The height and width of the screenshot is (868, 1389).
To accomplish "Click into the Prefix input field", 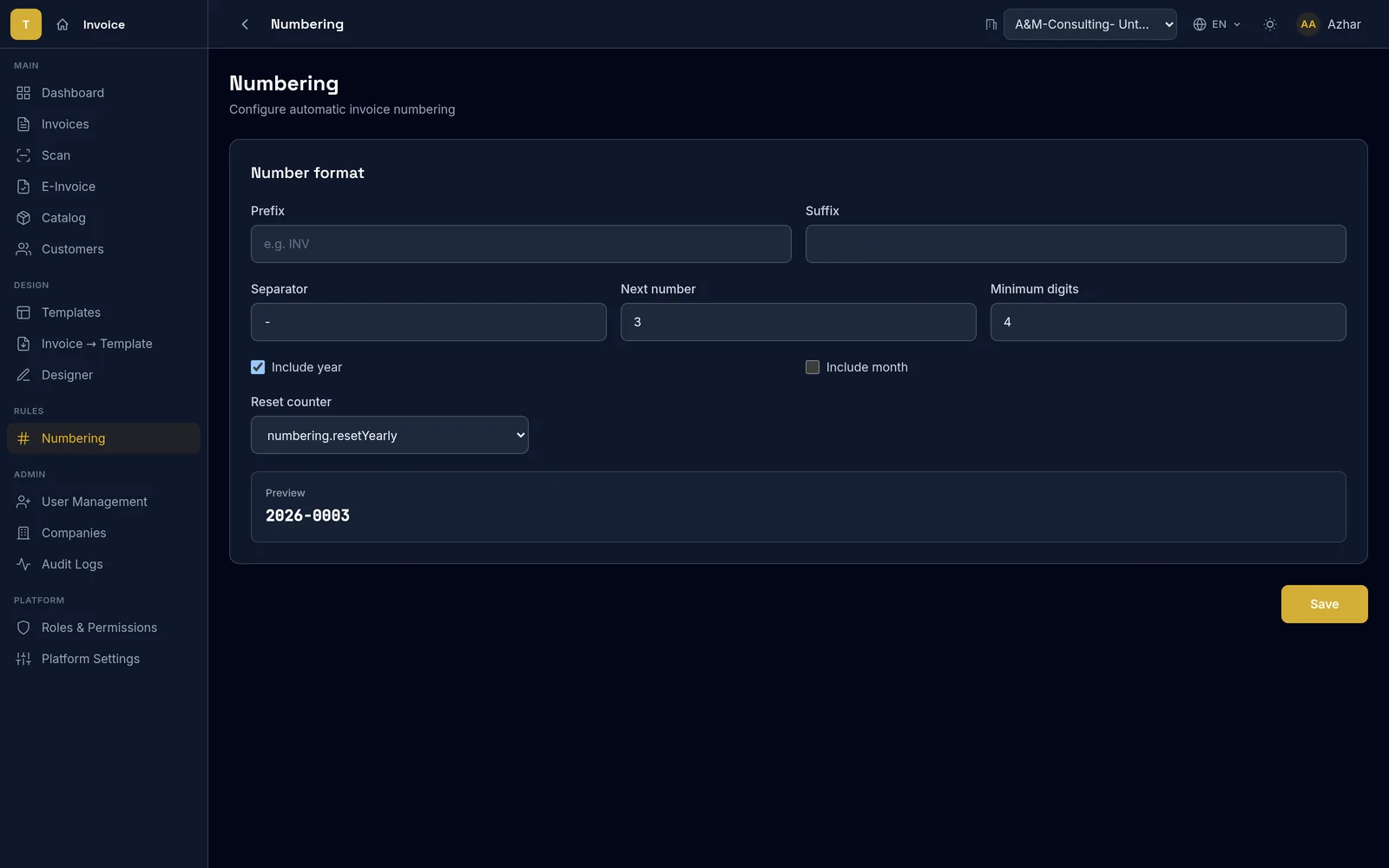I will click(x=521, y=244).
